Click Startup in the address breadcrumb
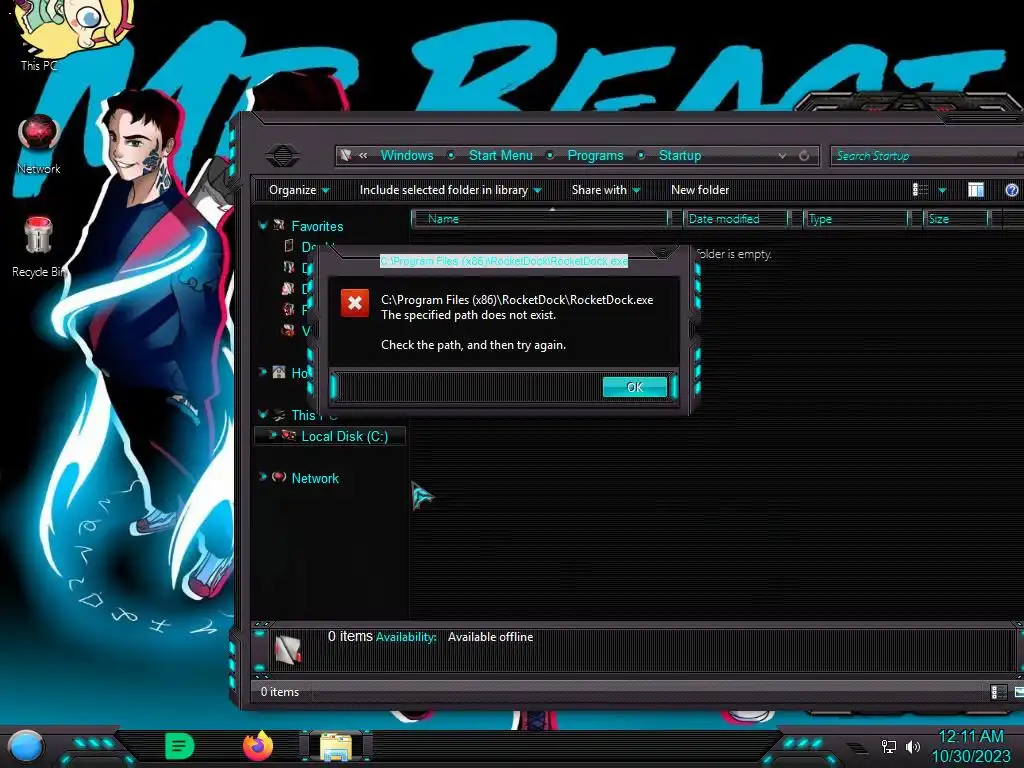 679,155
